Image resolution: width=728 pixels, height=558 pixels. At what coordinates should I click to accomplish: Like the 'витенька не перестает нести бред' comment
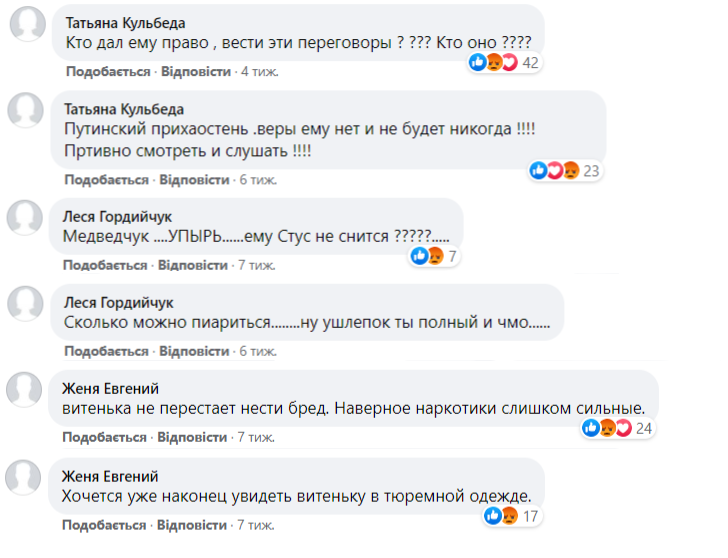click(105, 437)
